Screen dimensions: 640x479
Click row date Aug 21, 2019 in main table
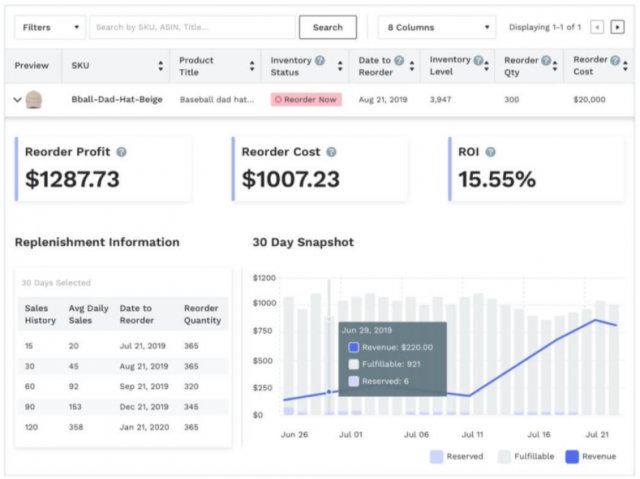[x=383, y=100]
